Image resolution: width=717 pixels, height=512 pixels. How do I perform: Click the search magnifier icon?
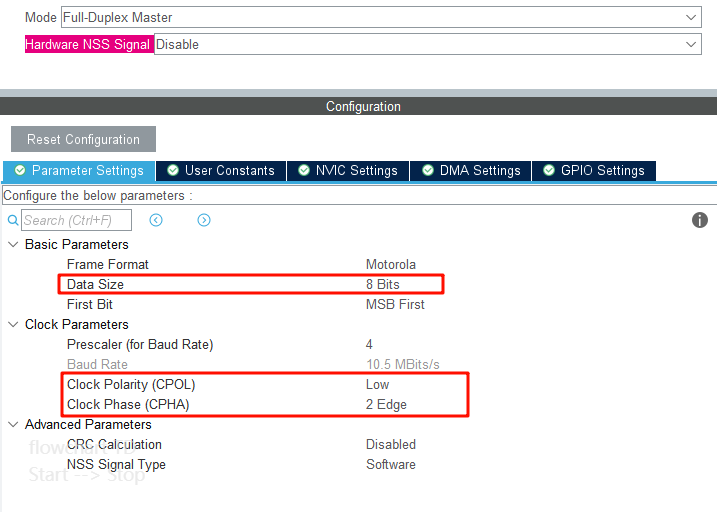click(13, 220)
